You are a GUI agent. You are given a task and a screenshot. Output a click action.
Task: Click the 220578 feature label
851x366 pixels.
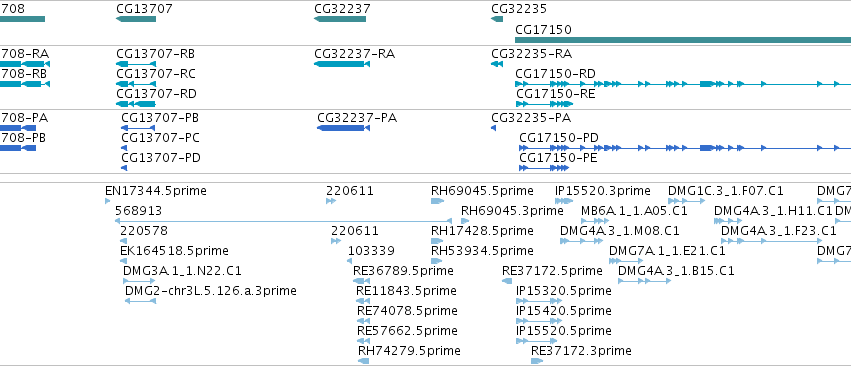[144, 231]
